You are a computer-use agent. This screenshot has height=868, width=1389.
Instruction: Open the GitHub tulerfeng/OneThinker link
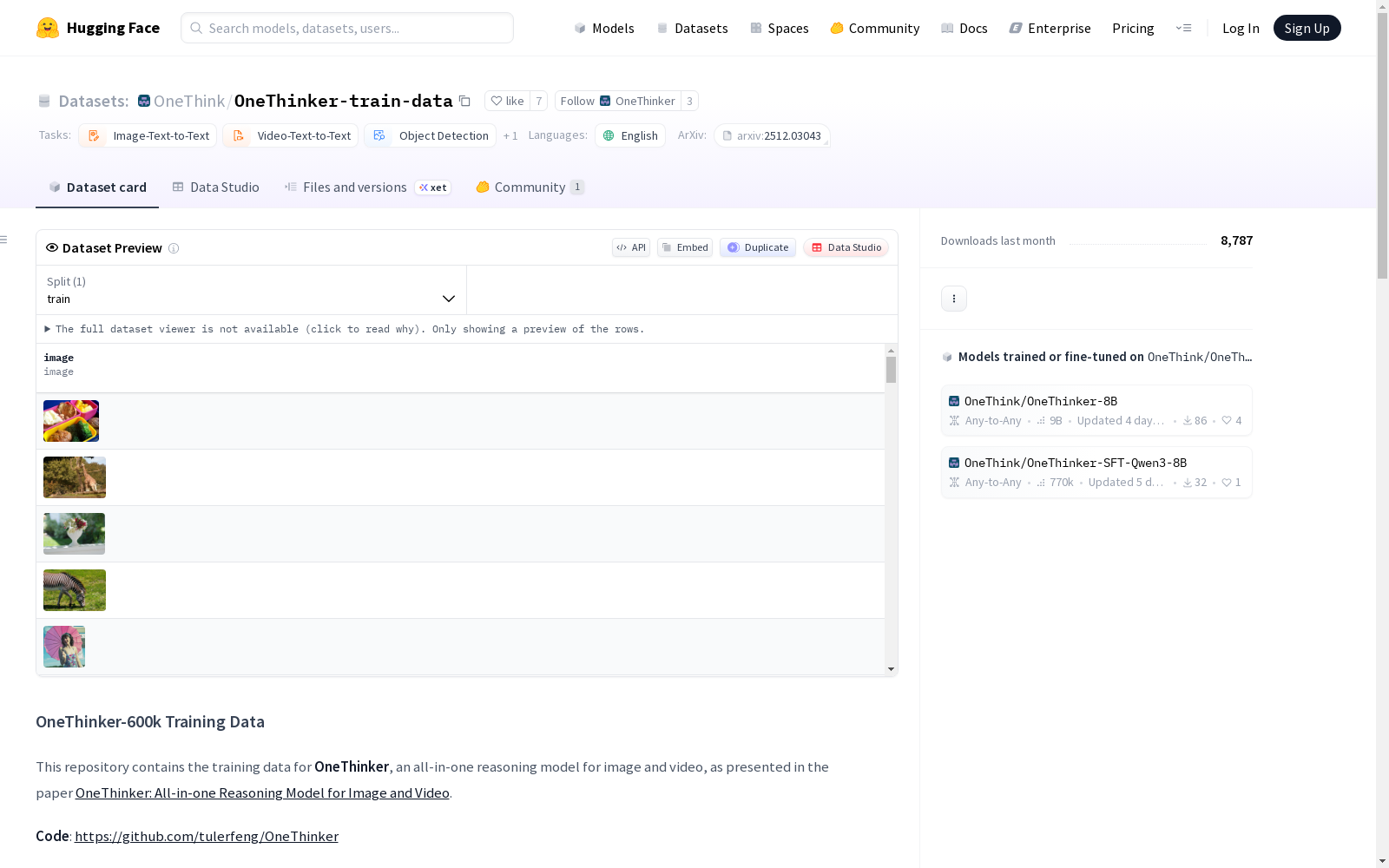[x=207, y=836]
